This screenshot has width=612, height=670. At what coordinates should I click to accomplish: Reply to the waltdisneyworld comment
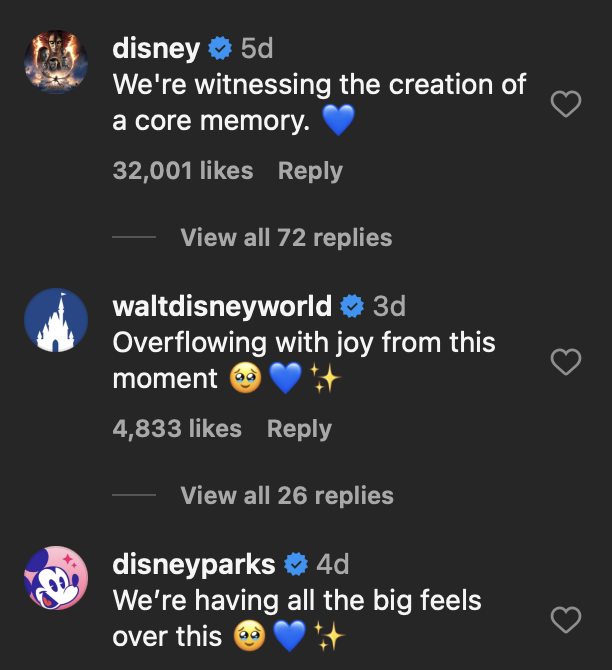tap(299, 429)
